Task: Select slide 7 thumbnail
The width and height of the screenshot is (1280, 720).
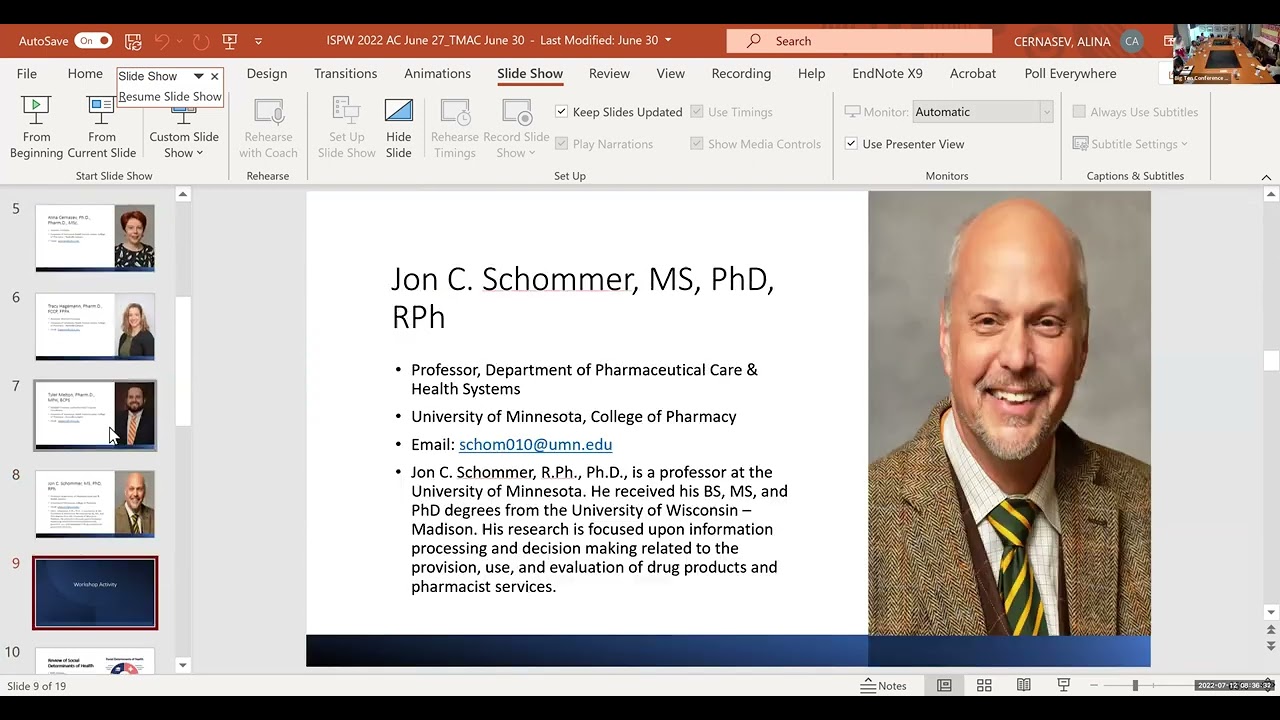Action: tap(95, 415)
